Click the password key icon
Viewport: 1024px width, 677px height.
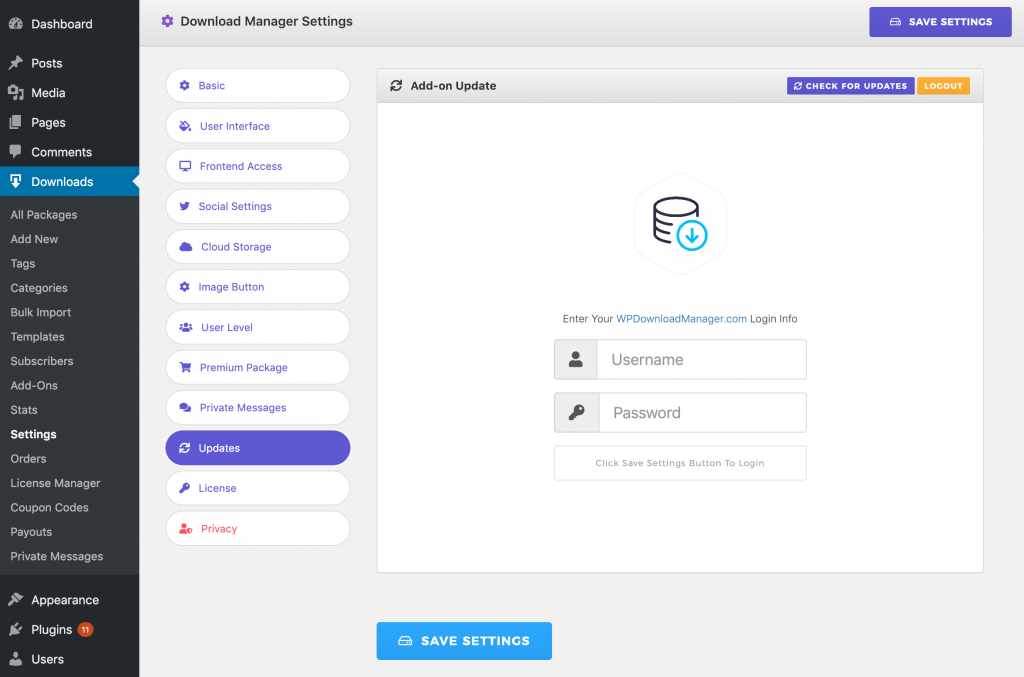tap(577, 412)
